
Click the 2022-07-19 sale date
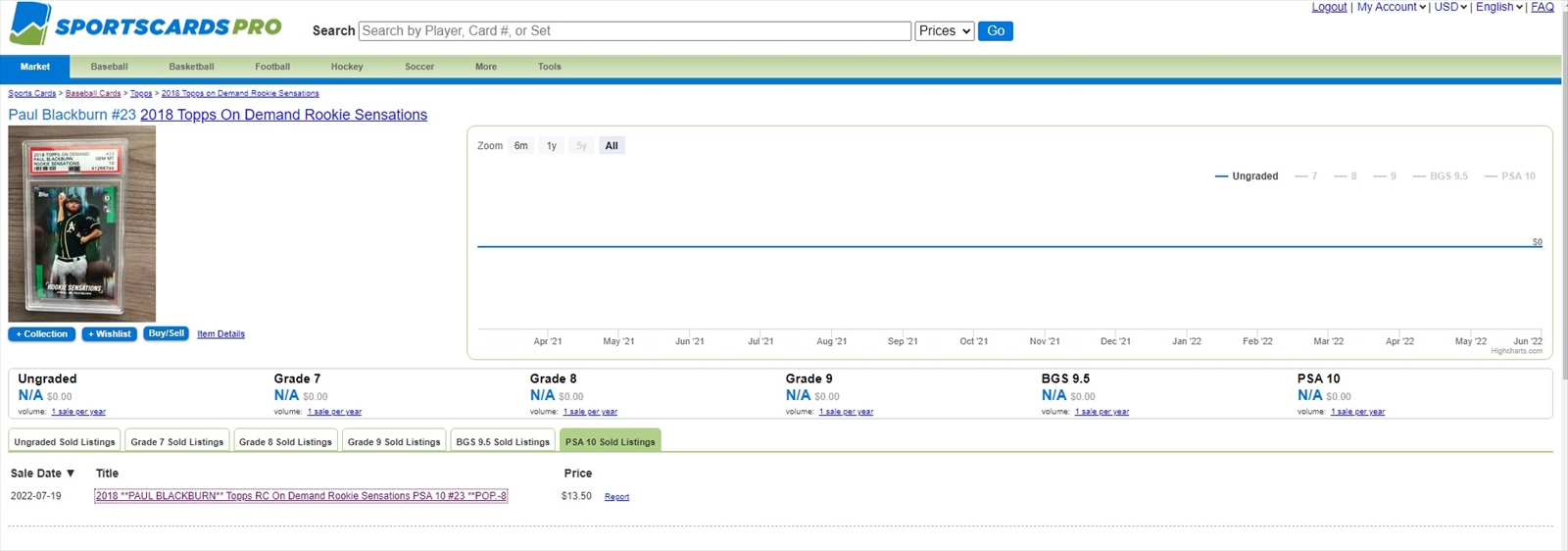[x=36, y=496]
